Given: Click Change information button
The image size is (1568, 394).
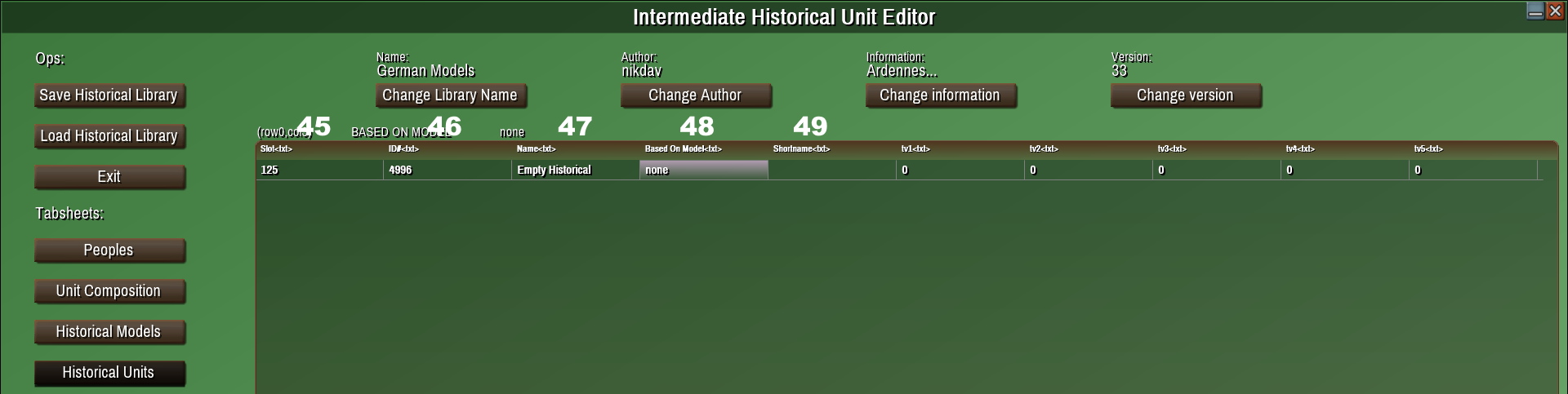Looking at the screenshot, I should tap(940, 95).
